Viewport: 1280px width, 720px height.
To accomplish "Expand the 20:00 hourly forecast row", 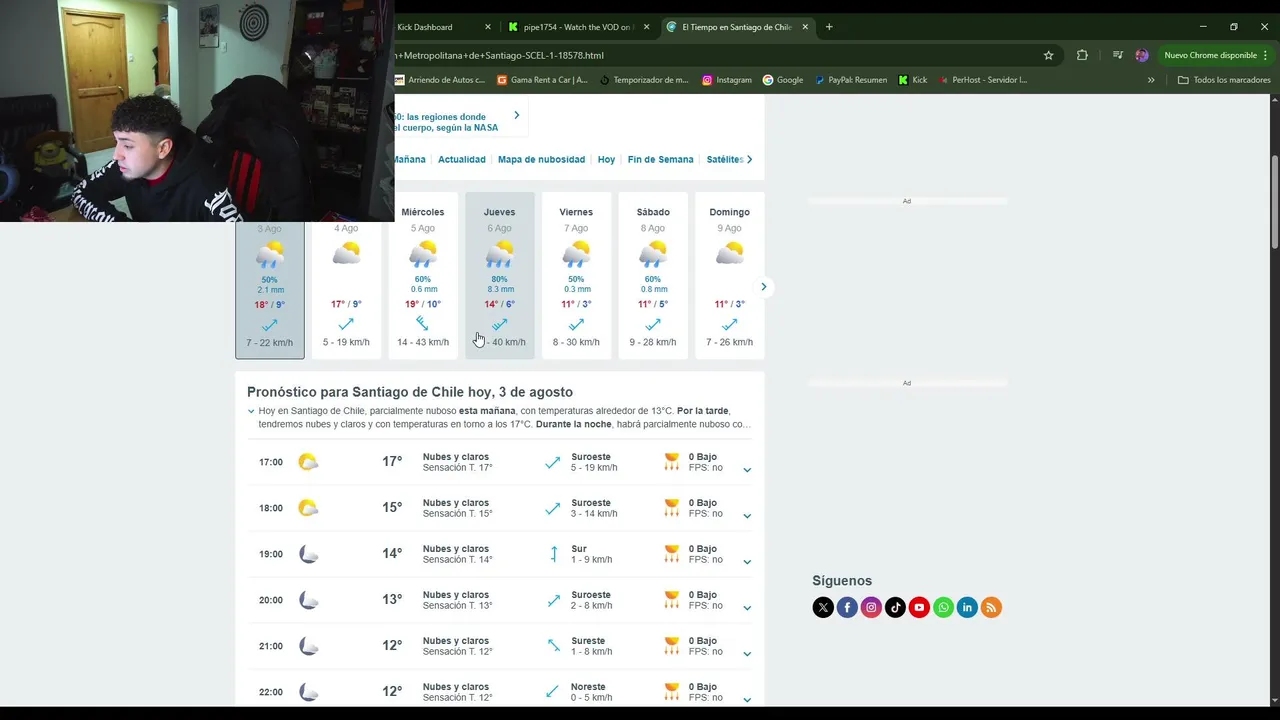I will pos(747,607).
